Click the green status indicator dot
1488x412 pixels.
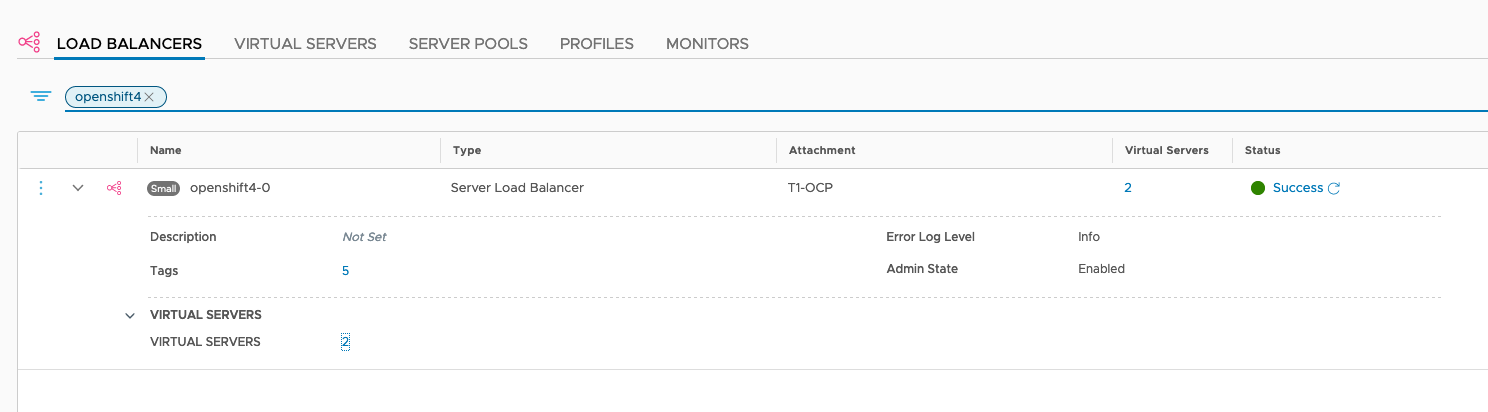tap(1258, 188)
